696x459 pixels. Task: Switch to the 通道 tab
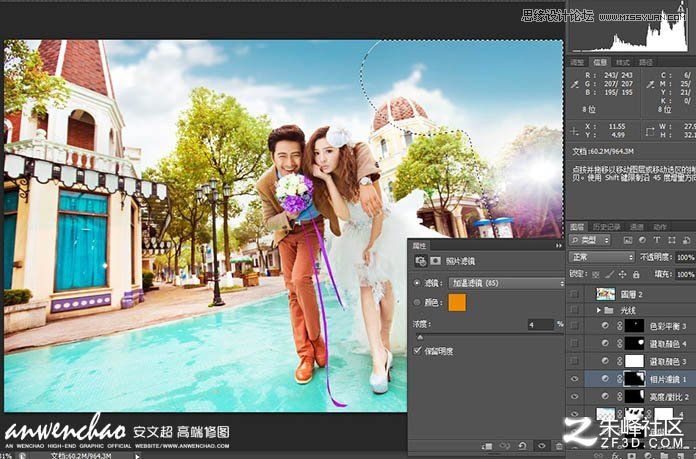[637, 227]
